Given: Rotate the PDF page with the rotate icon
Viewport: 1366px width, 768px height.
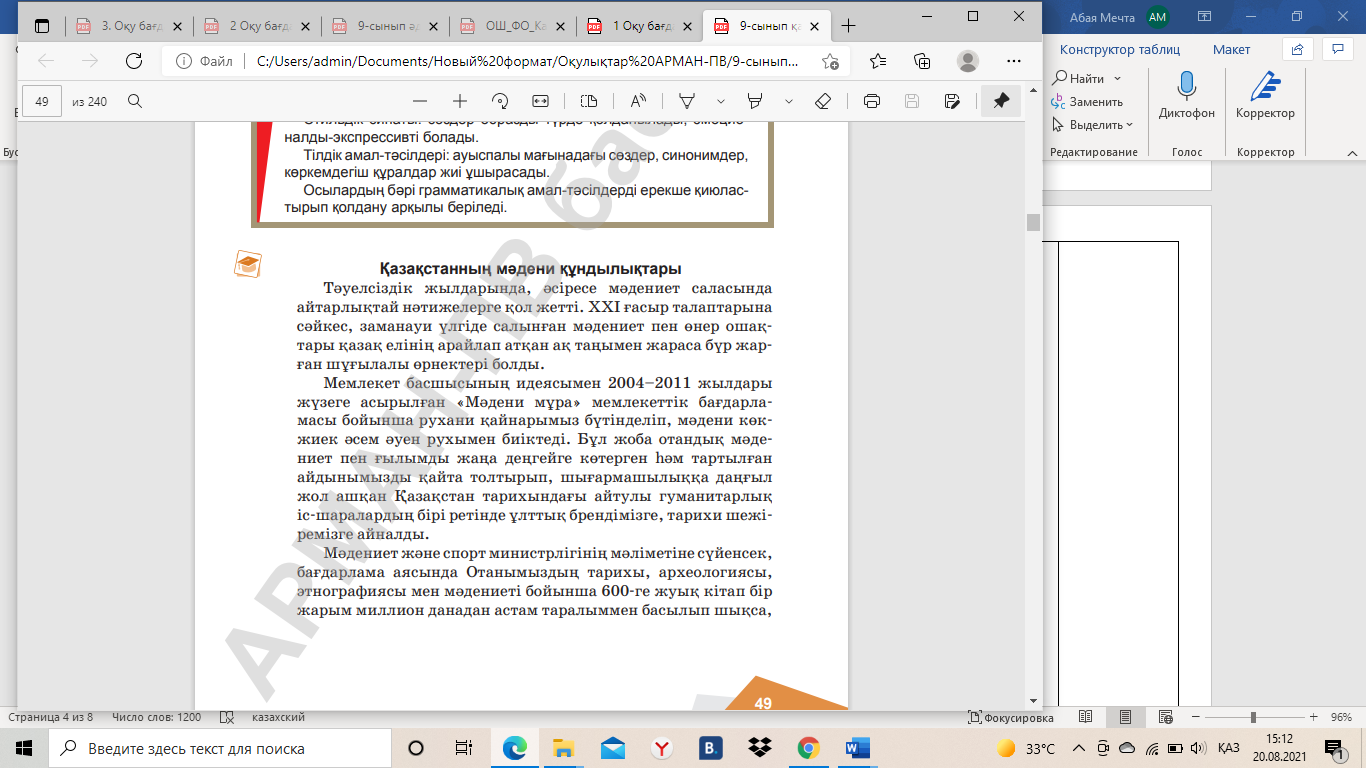Looking at the screenshot, I should (x=500, y=101).
